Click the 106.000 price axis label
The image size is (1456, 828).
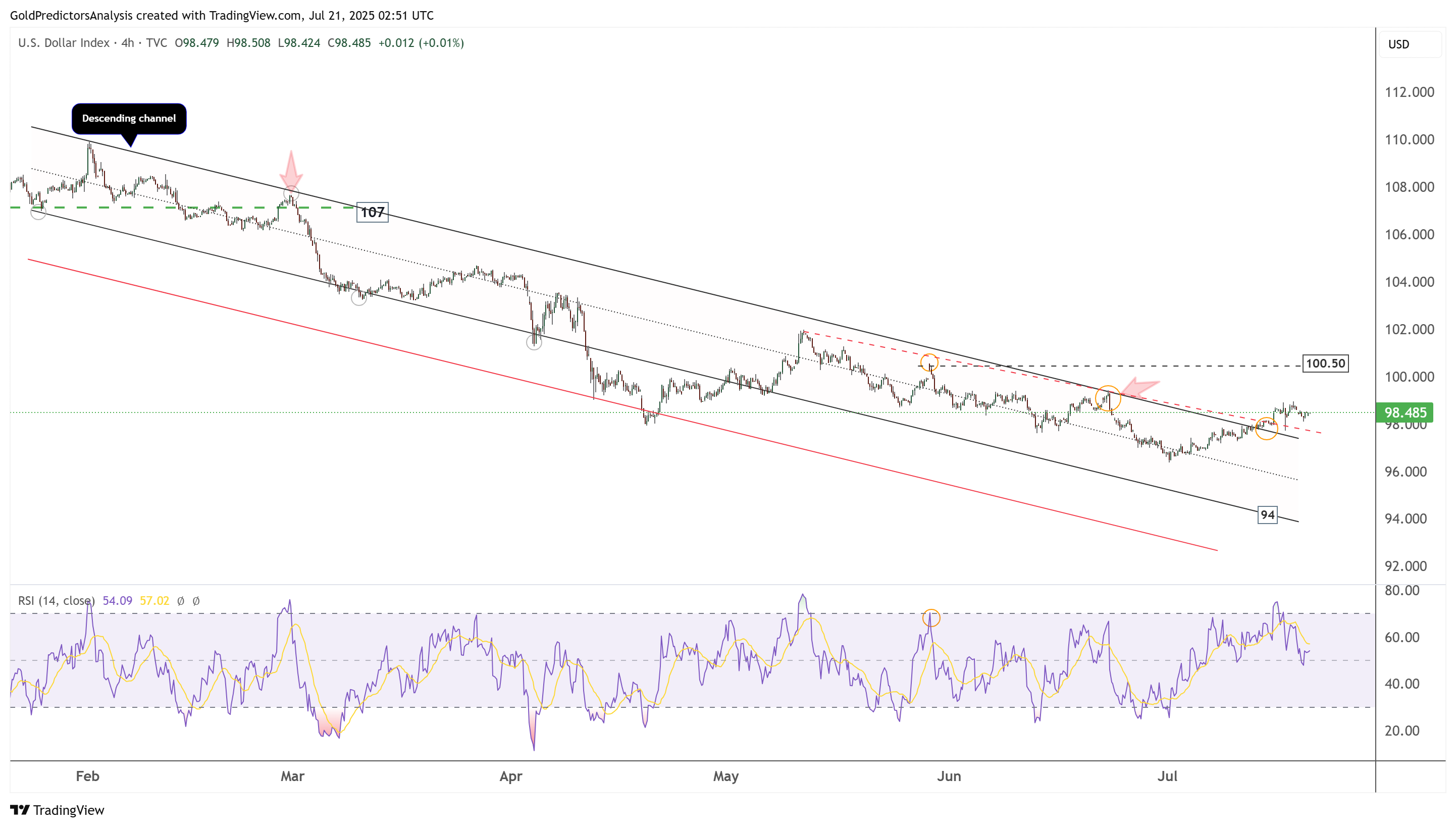tap(1410, 234)
